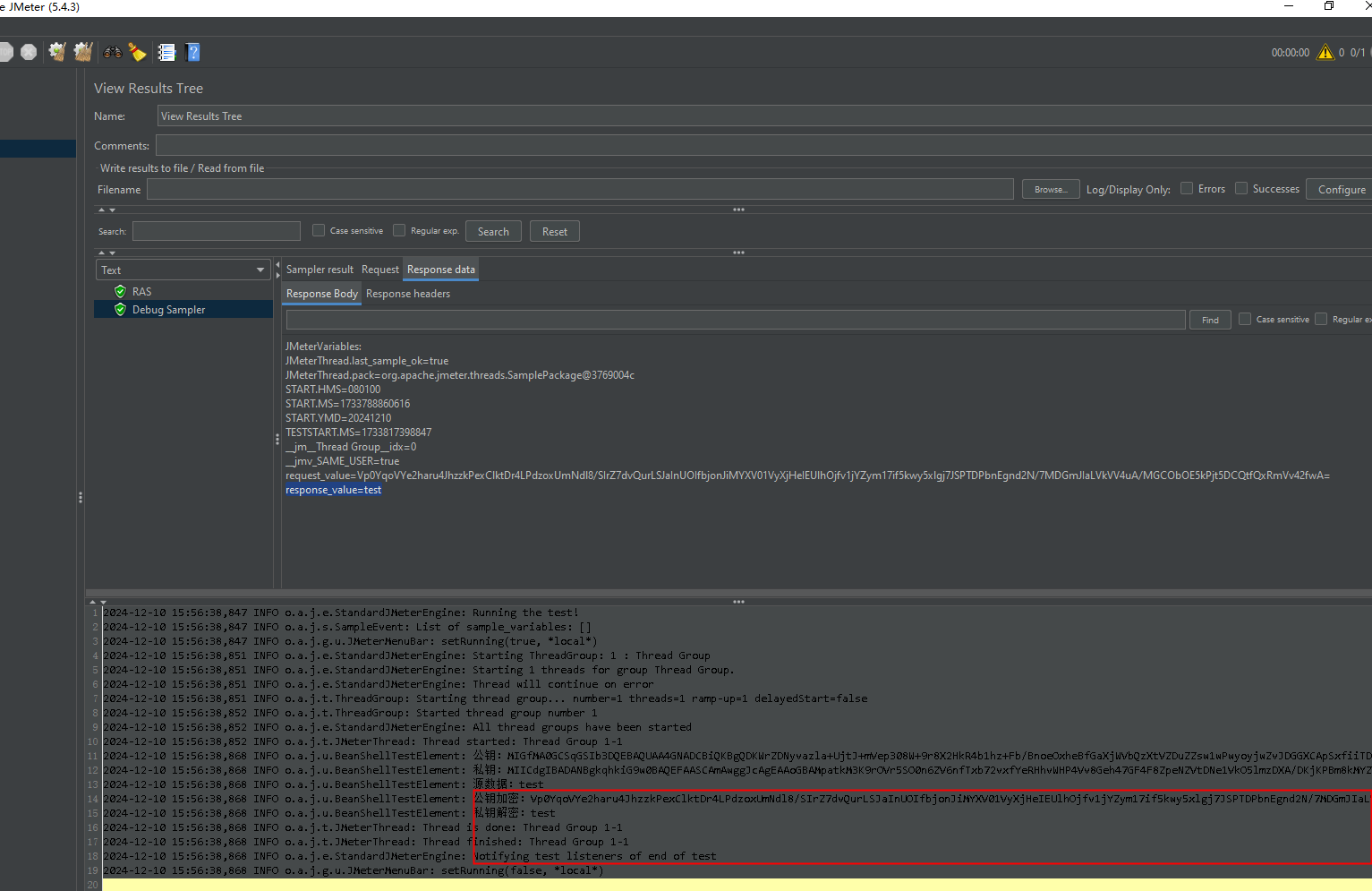Image resolution: width=1372 pixels, height=891 pixels.
Task: Click the request_value= line in the response body
Action: click(x=807, y=475)
